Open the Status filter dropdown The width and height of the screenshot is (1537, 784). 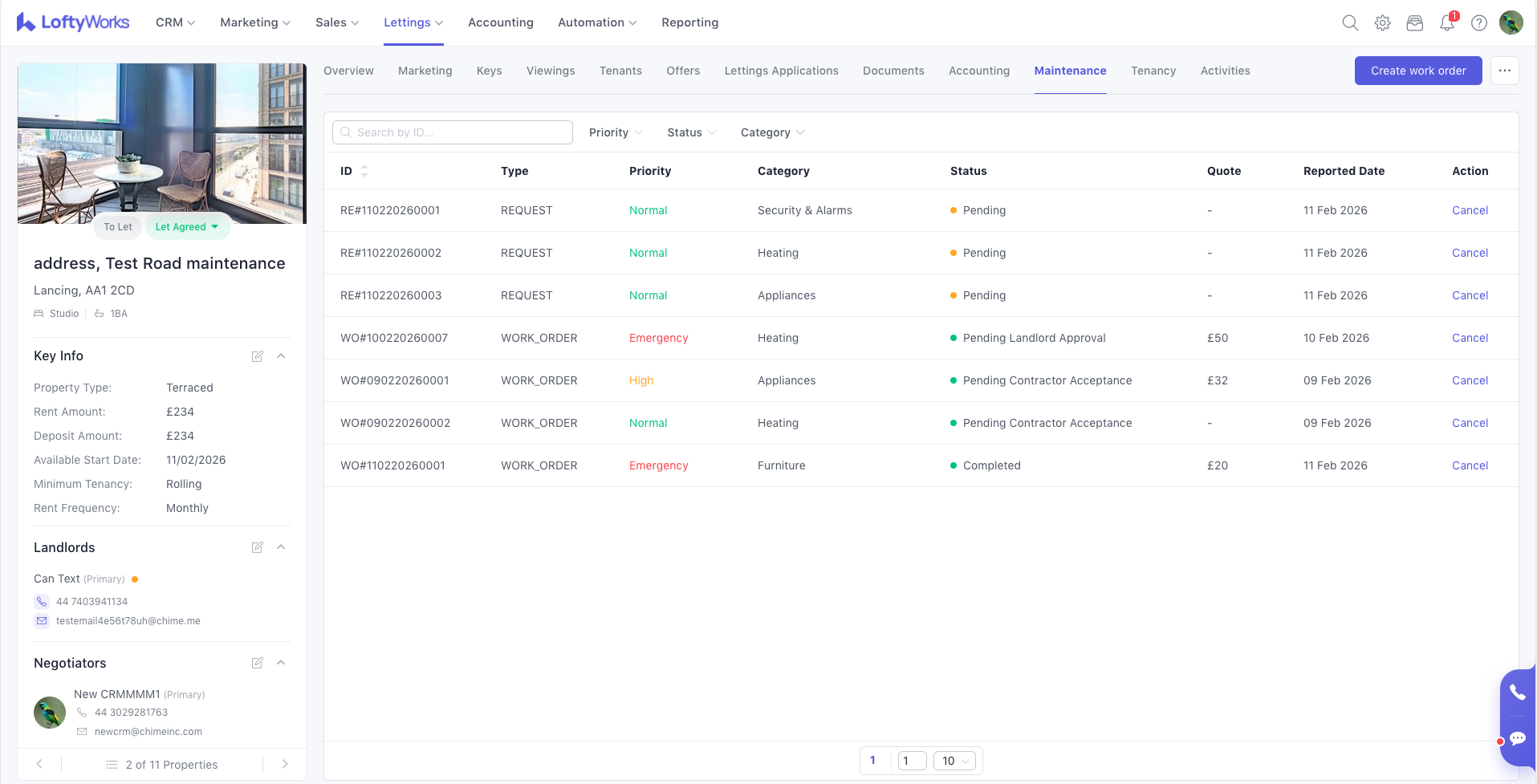point(691,132)
